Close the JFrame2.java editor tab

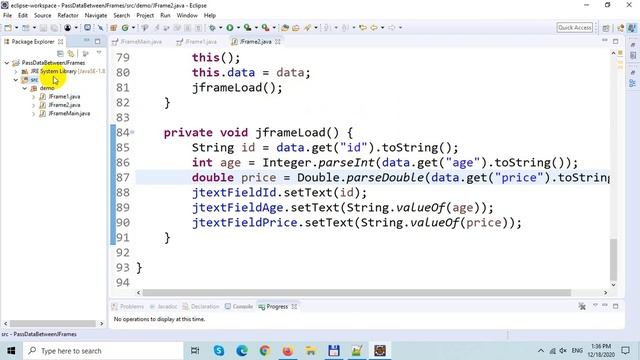tap(278, 42)
